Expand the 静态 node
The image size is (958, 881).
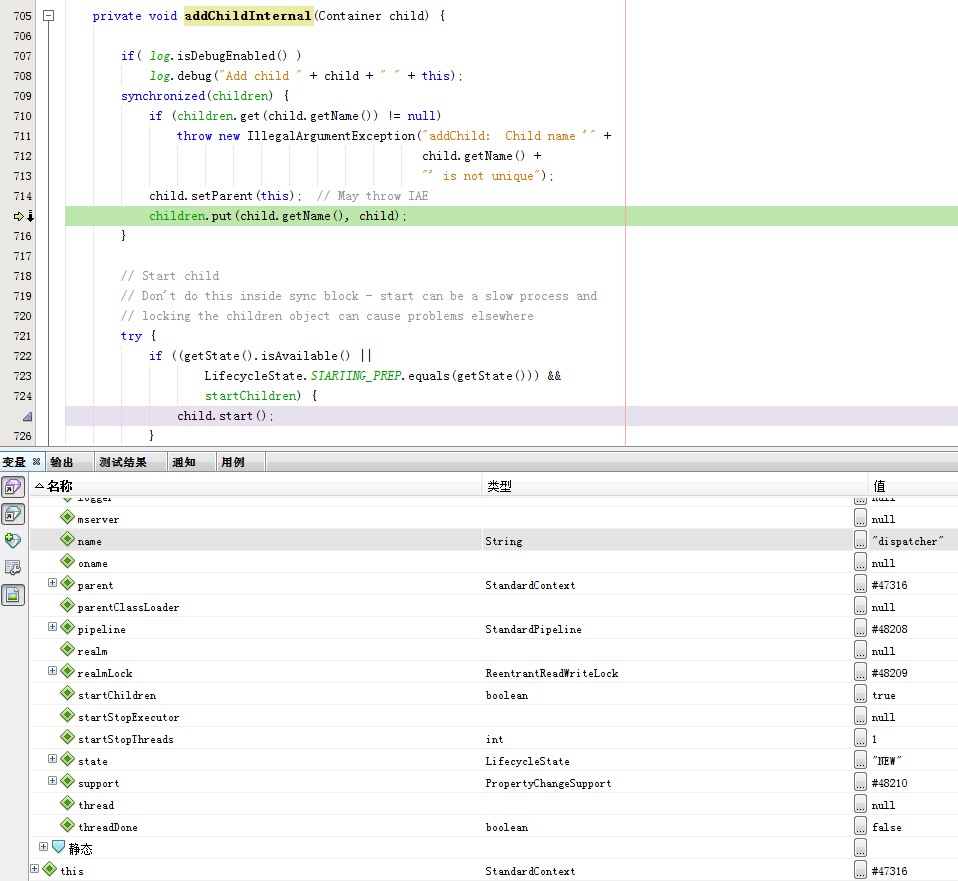coord(43,847)
